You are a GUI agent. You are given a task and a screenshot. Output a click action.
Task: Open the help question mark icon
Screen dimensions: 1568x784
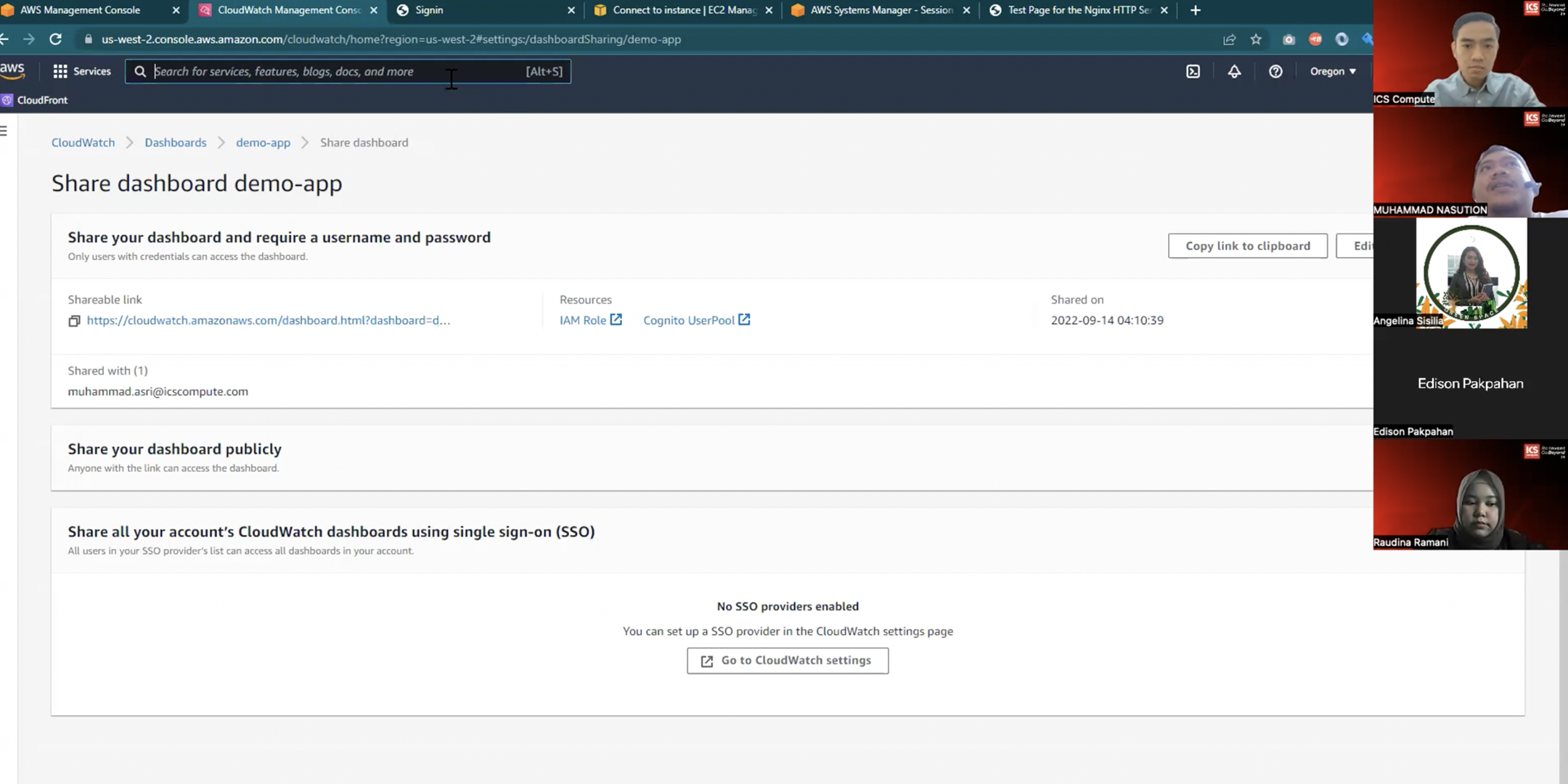tap(1275, 71)
